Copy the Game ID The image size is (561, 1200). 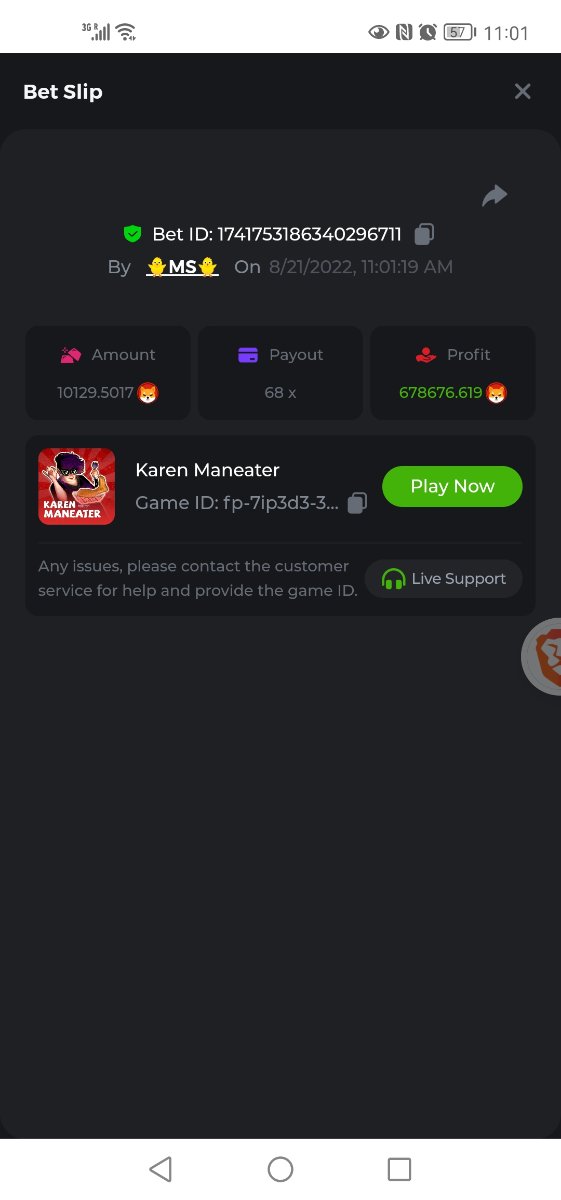[x=357, y=503]
